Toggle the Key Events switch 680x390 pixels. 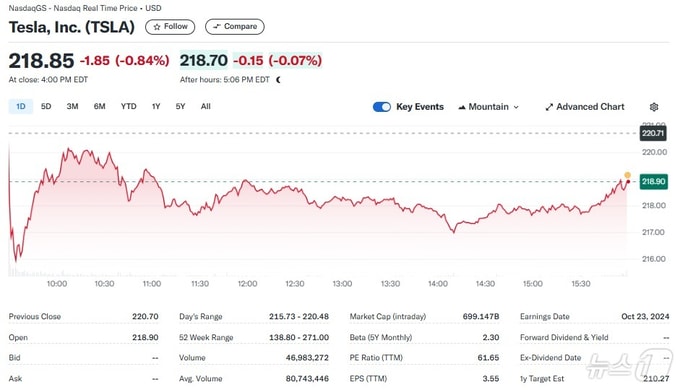pyautogui.click(x=382, y=107)
